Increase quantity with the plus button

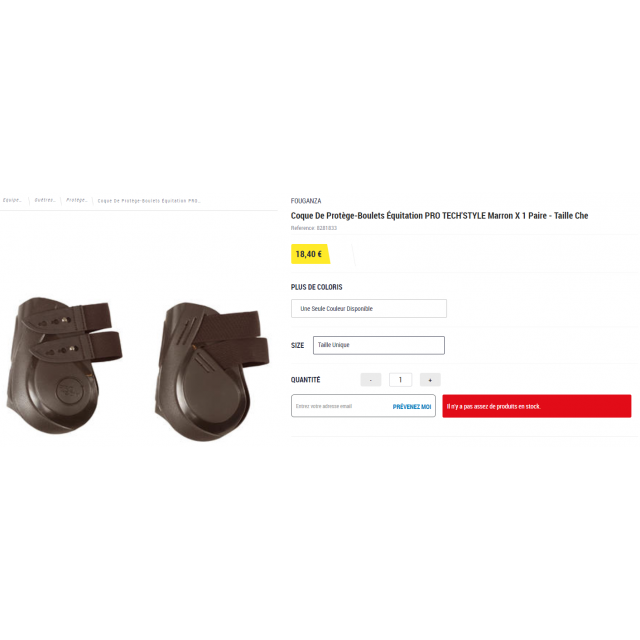coord(430,380)
